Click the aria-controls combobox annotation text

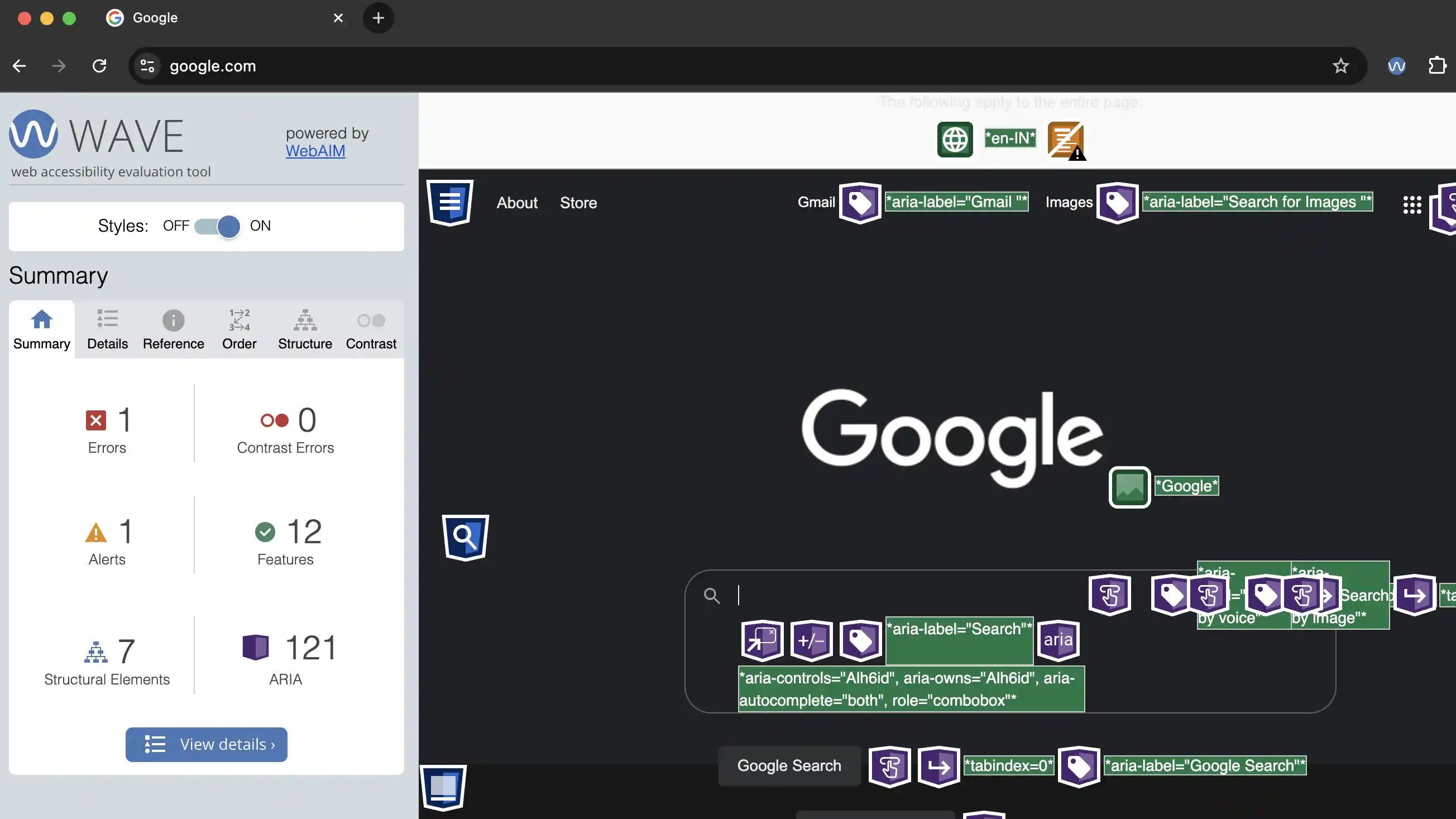(x=911, y=689)
